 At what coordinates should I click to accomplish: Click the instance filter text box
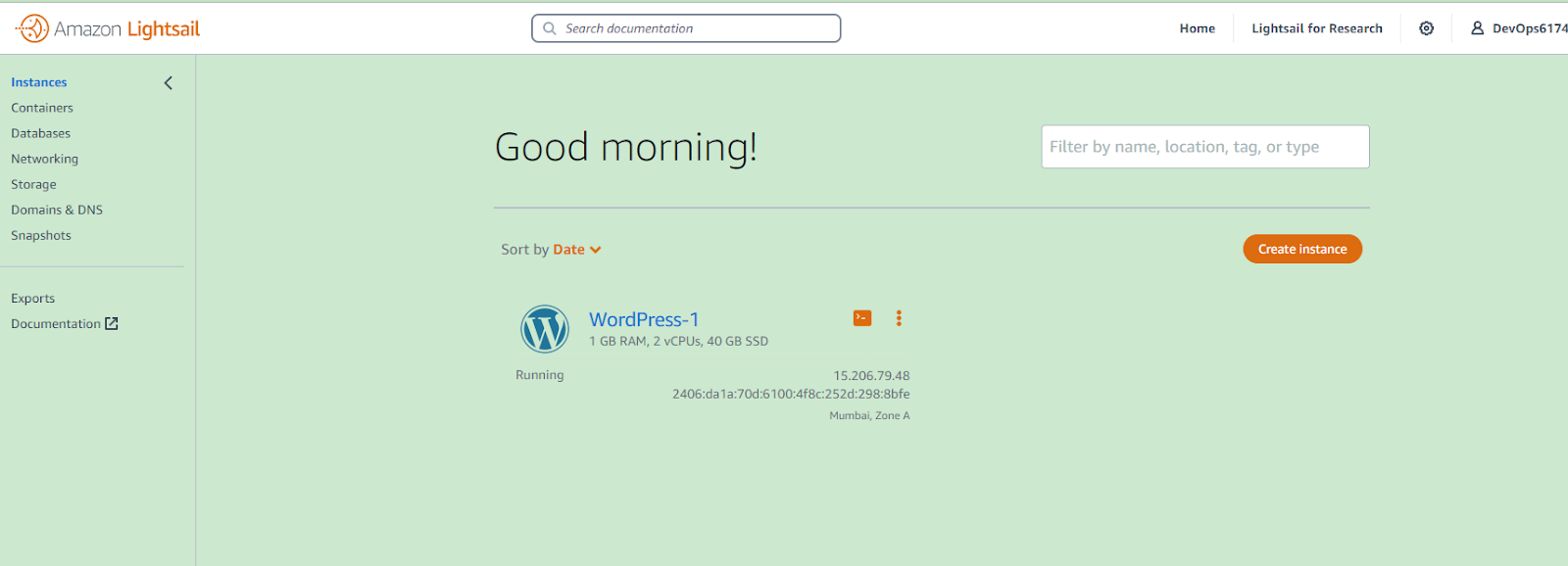coord(1205,147)
